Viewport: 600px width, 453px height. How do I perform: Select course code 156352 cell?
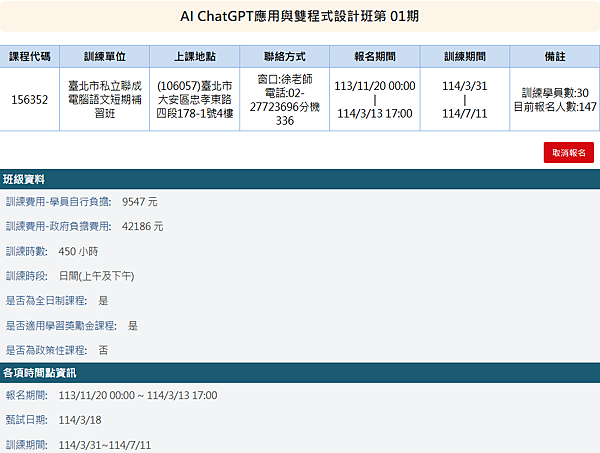click(30, 99)
